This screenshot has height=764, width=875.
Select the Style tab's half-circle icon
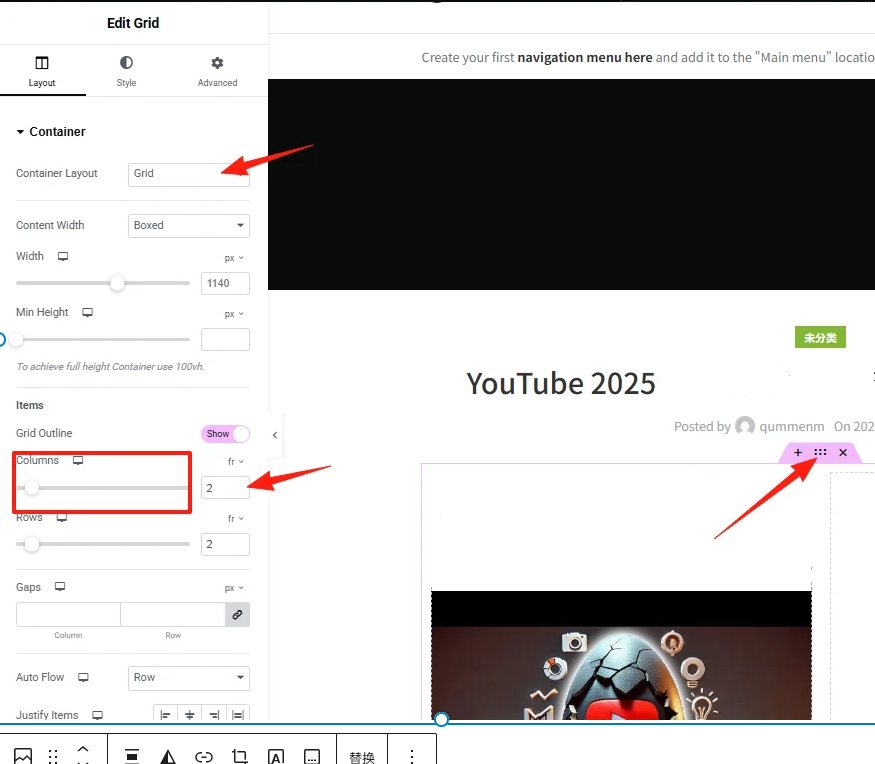(126, 63)
